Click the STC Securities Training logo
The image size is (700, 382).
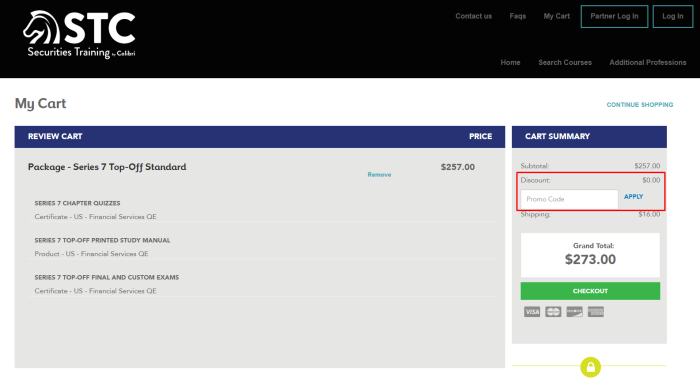(79, 35)
